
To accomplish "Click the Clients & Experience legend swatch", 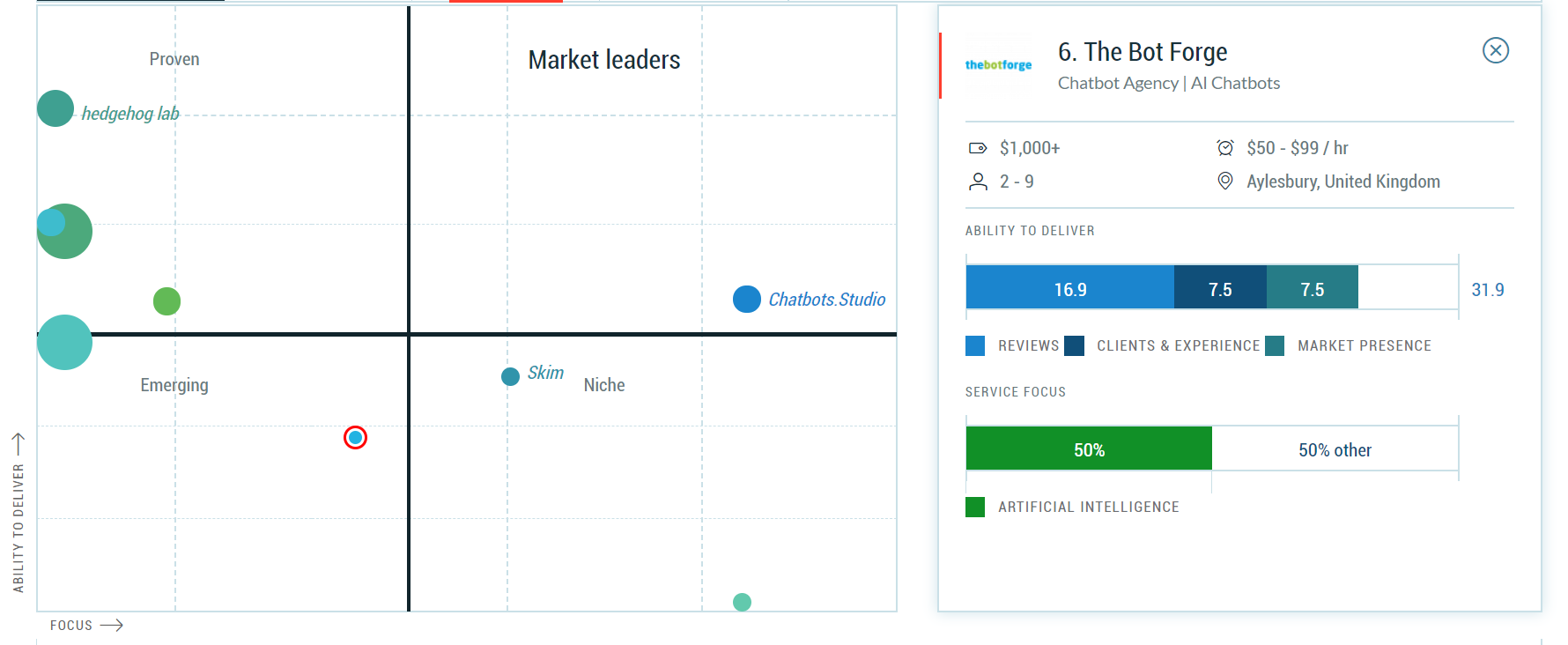I will (x=1074, y=345).
